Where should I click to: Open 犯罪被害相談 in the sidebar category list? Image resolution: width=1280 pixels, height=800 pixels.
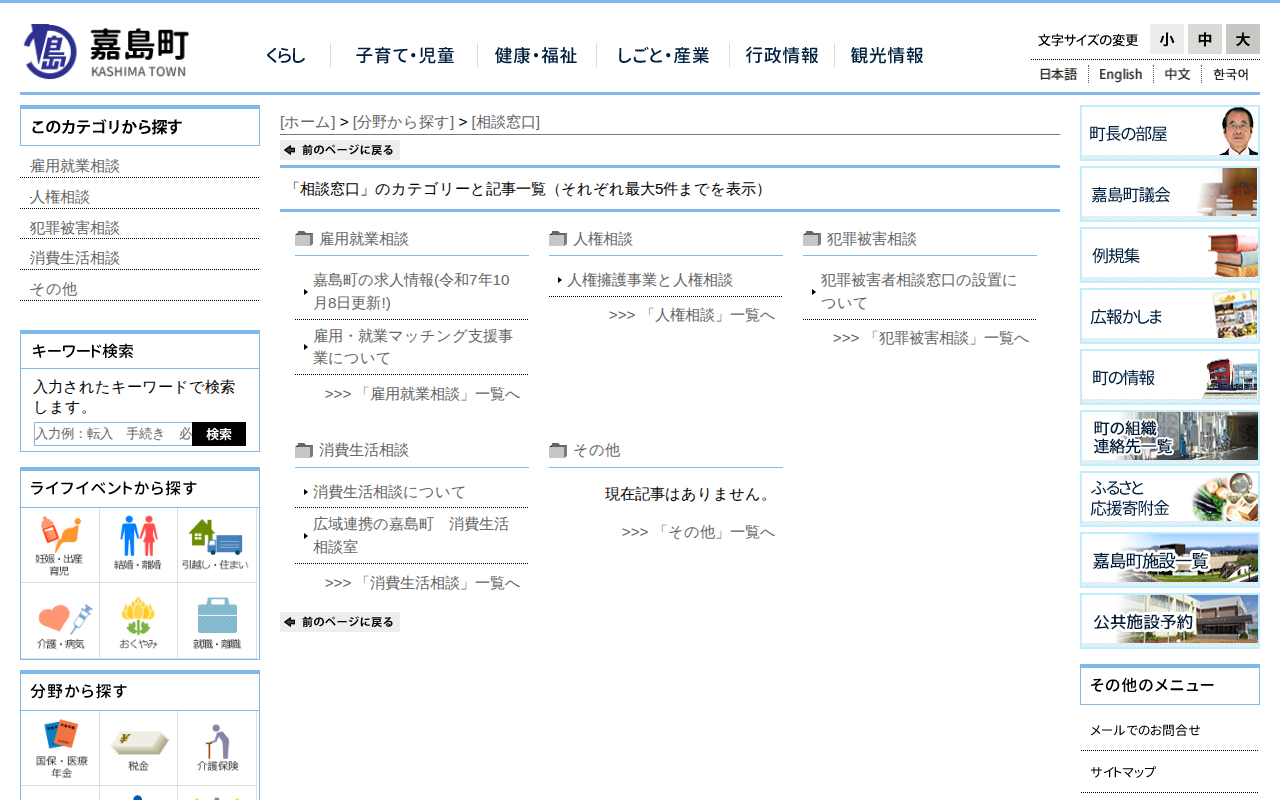click(75, 228)
